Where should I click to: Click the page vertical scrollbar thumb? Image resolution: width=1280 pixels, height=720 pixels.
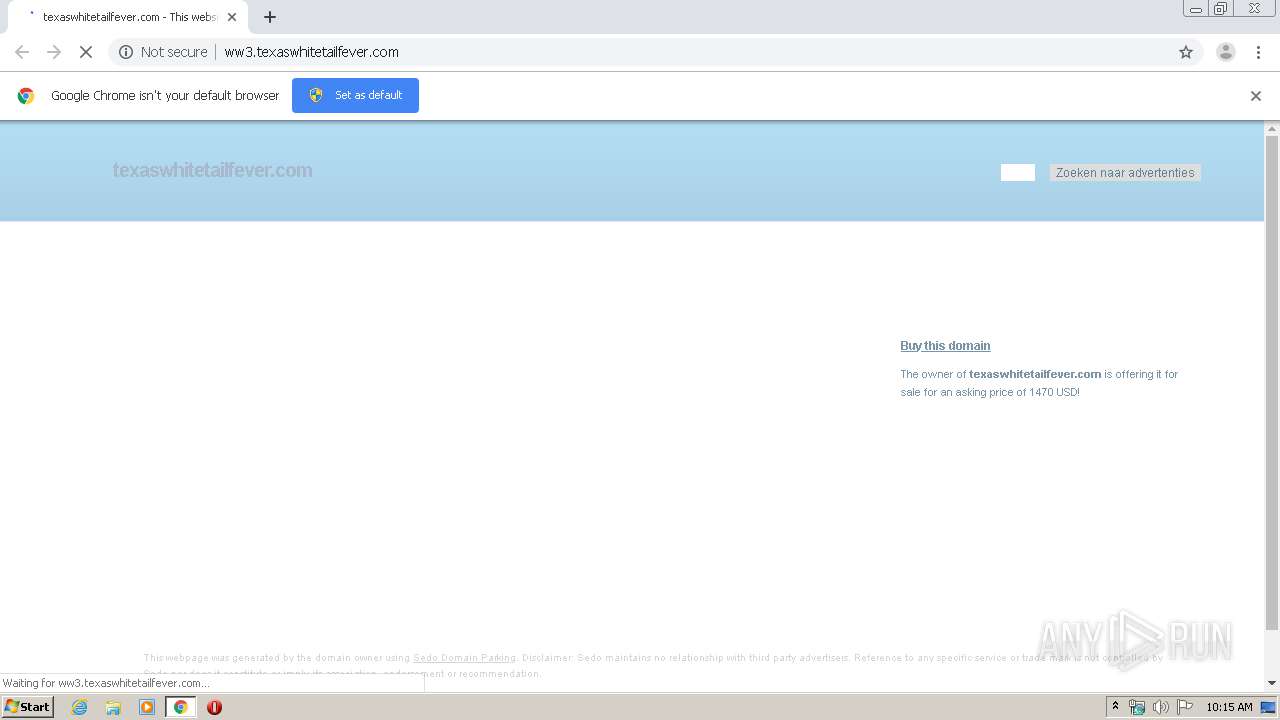(1272, 382)
